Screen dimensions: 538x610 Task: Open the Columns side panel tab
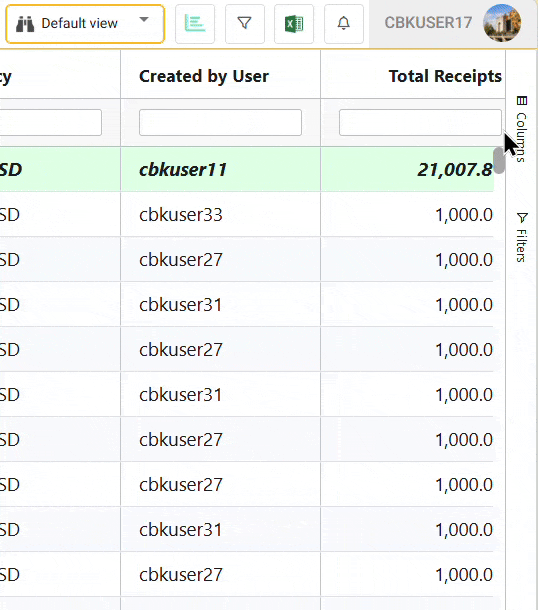[x=522, y=129]
